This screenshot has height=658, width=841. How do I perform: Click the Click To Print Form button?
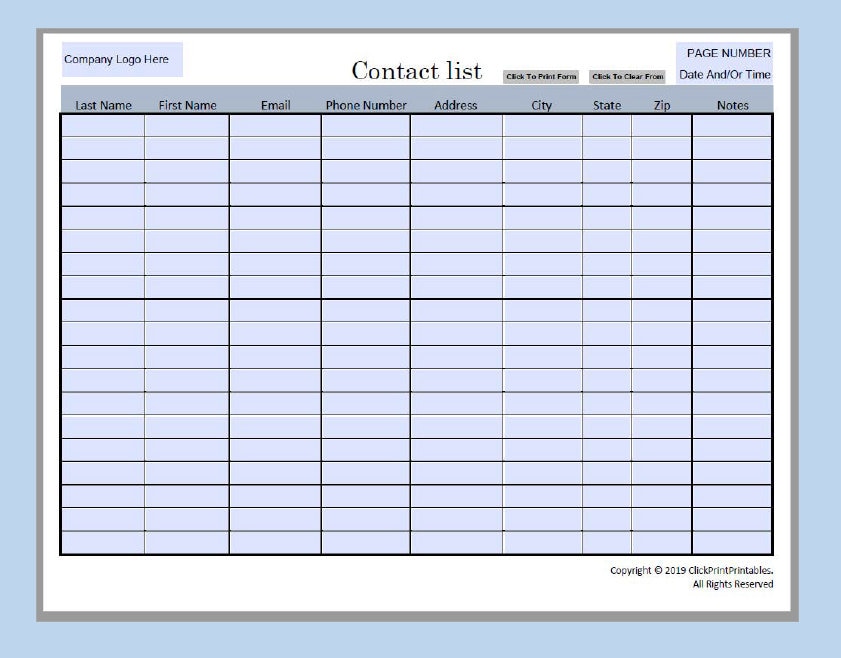(x=541, y=75)
